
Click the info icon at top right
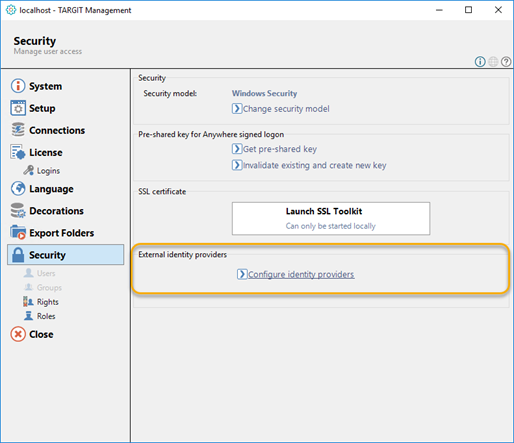[x=480, y=62]
